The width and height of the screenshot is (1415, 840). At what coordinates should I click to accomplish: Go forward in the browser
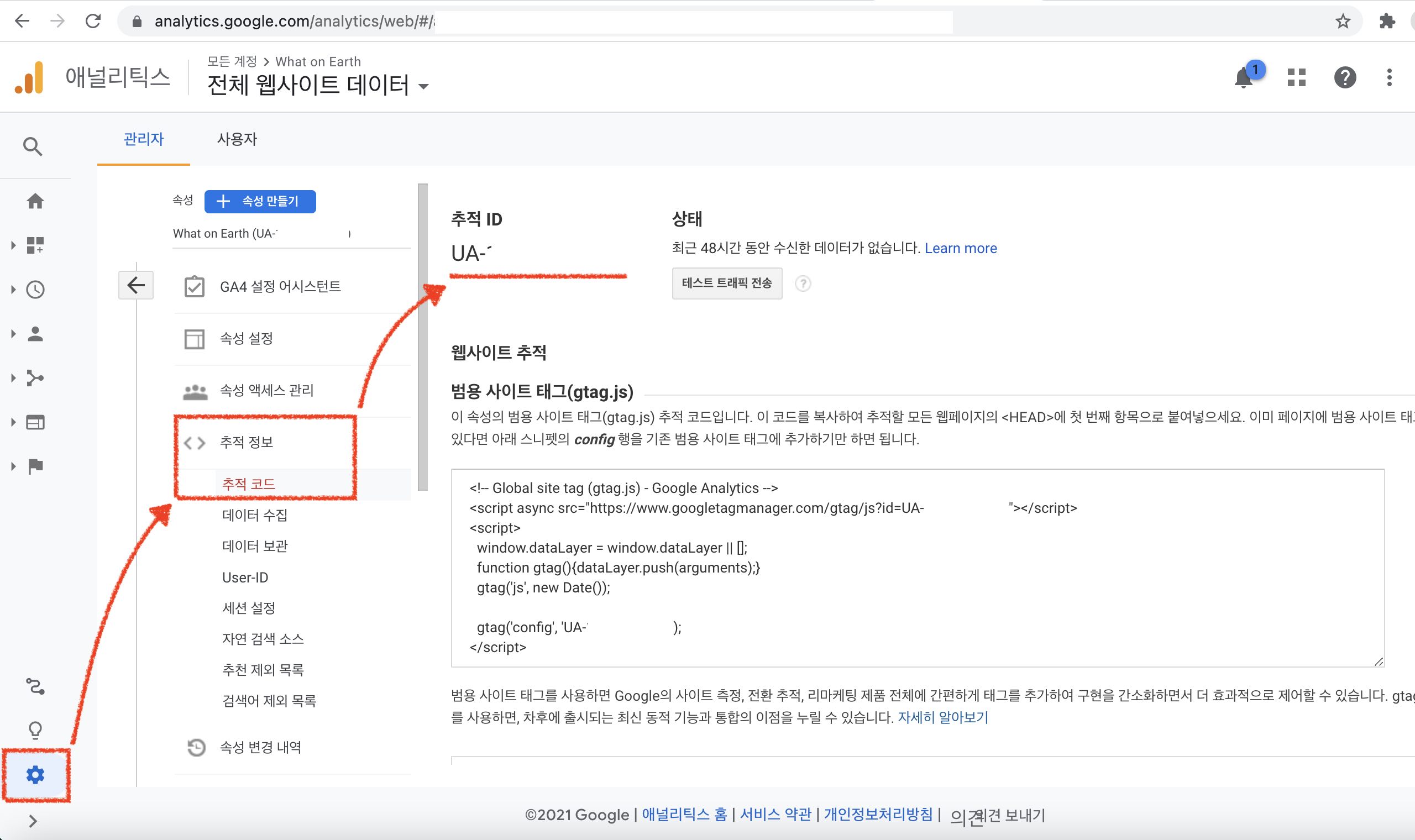click(x=57, y=22)
